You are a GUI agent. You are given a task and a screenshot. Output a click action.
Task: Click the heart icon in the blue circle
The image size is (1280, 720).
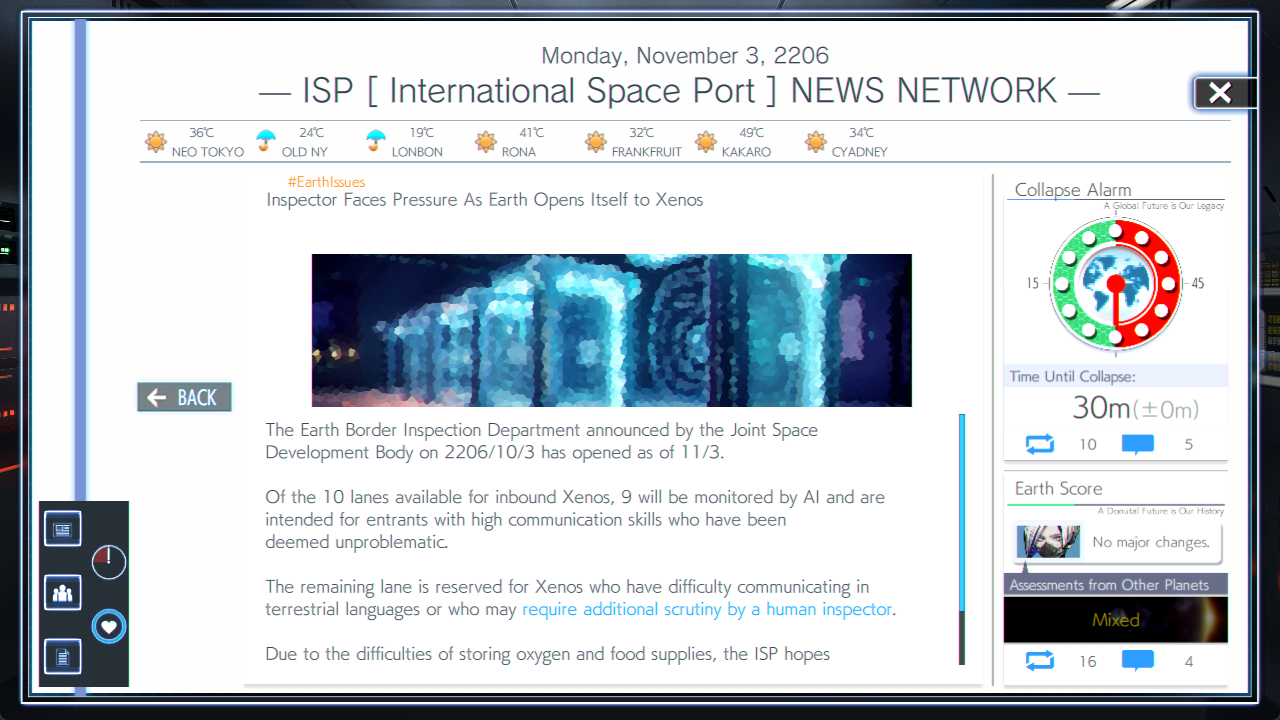109,627
